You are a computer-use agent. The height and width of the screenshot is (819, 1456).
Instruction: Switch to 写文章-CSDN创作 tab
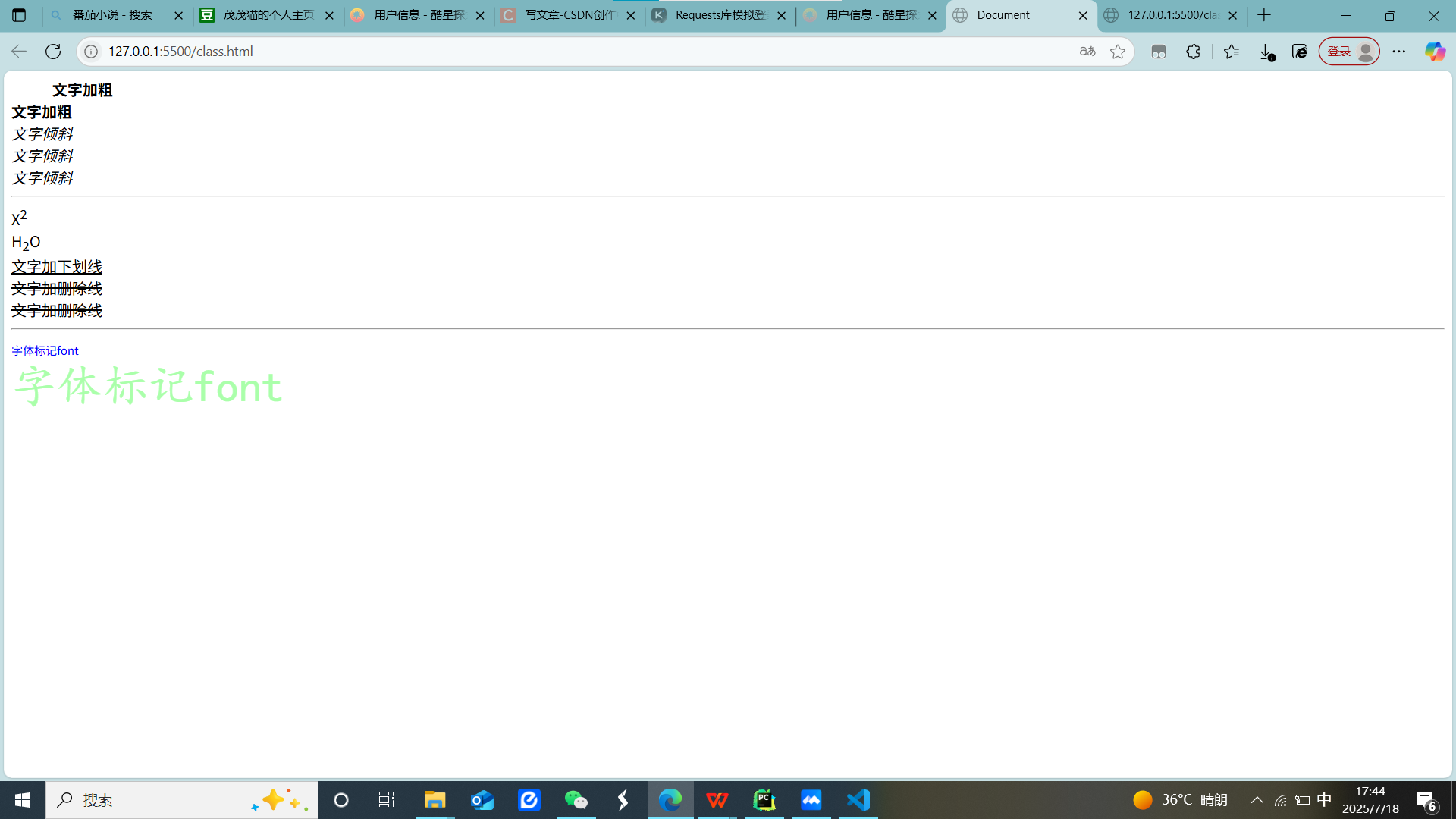pos(570,15)
